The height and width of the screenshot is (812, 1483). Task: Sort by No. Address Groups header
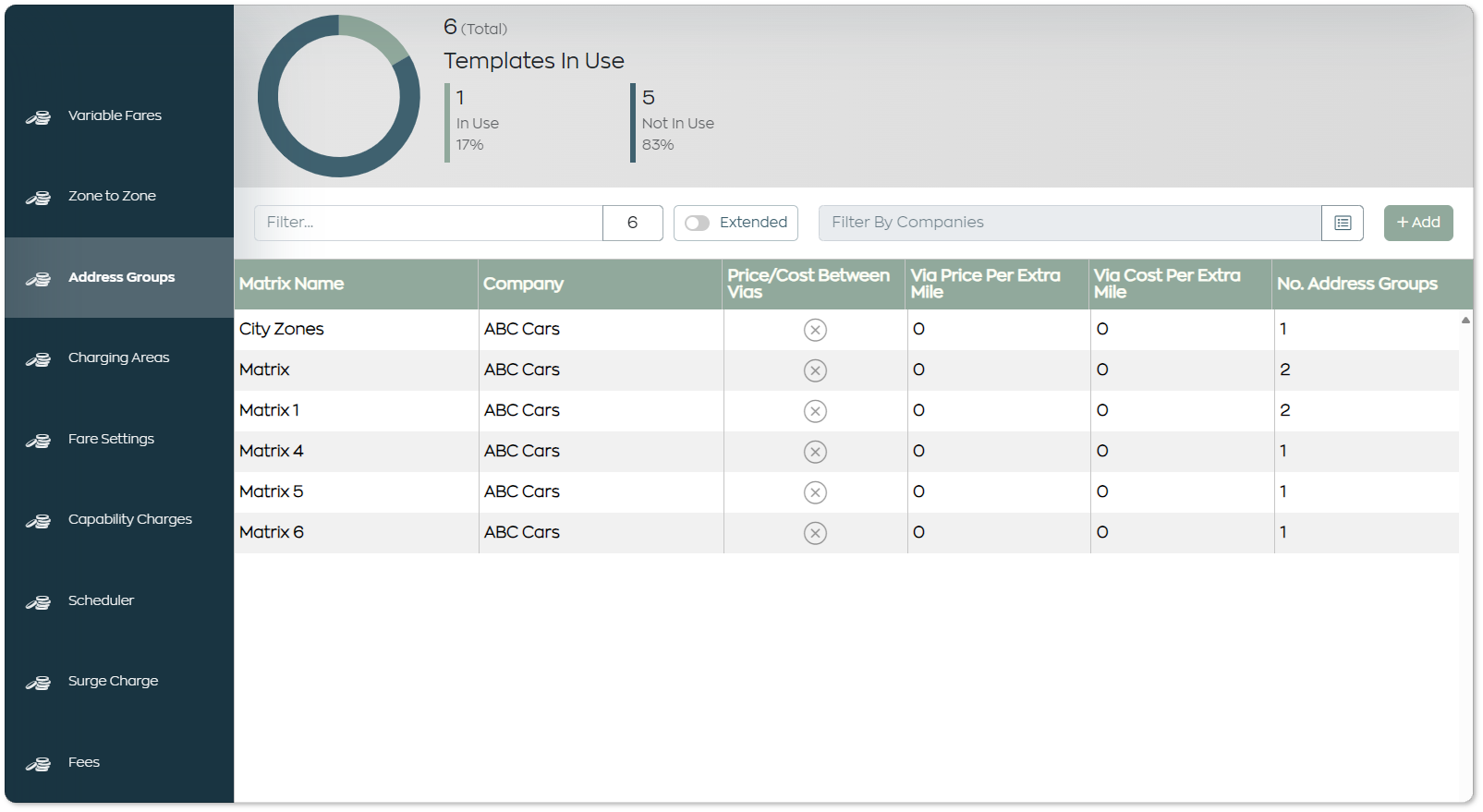[1372, 284]
